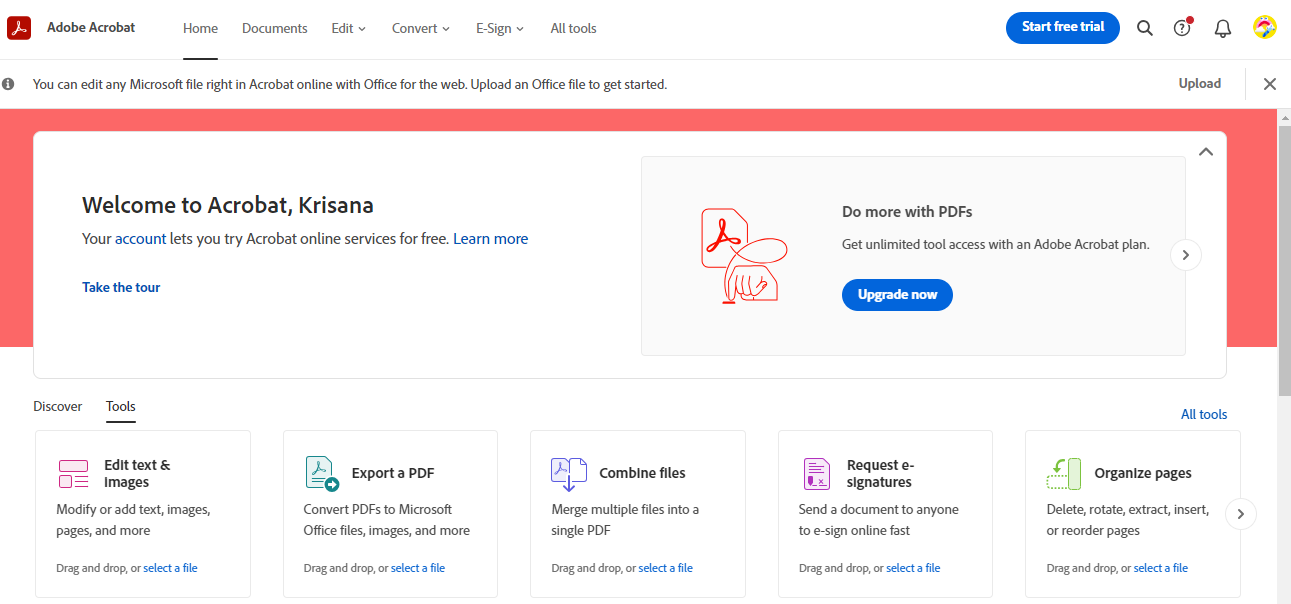Expand the E-Sign menu dropdown
The image size is (1291, 604).
500,28
